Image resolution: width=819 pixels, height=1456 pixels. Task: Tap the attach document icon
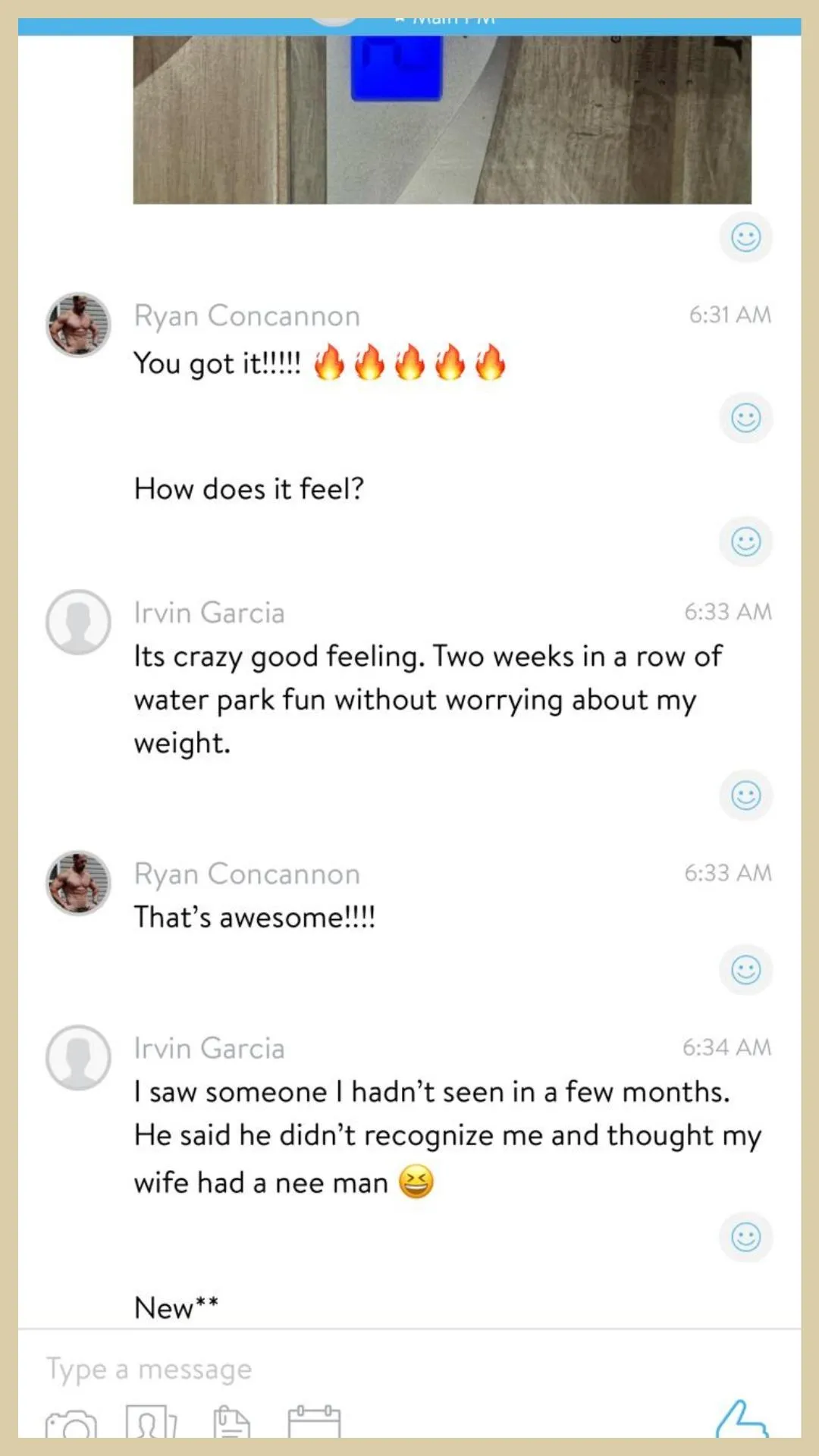[x=231, y=1423]
